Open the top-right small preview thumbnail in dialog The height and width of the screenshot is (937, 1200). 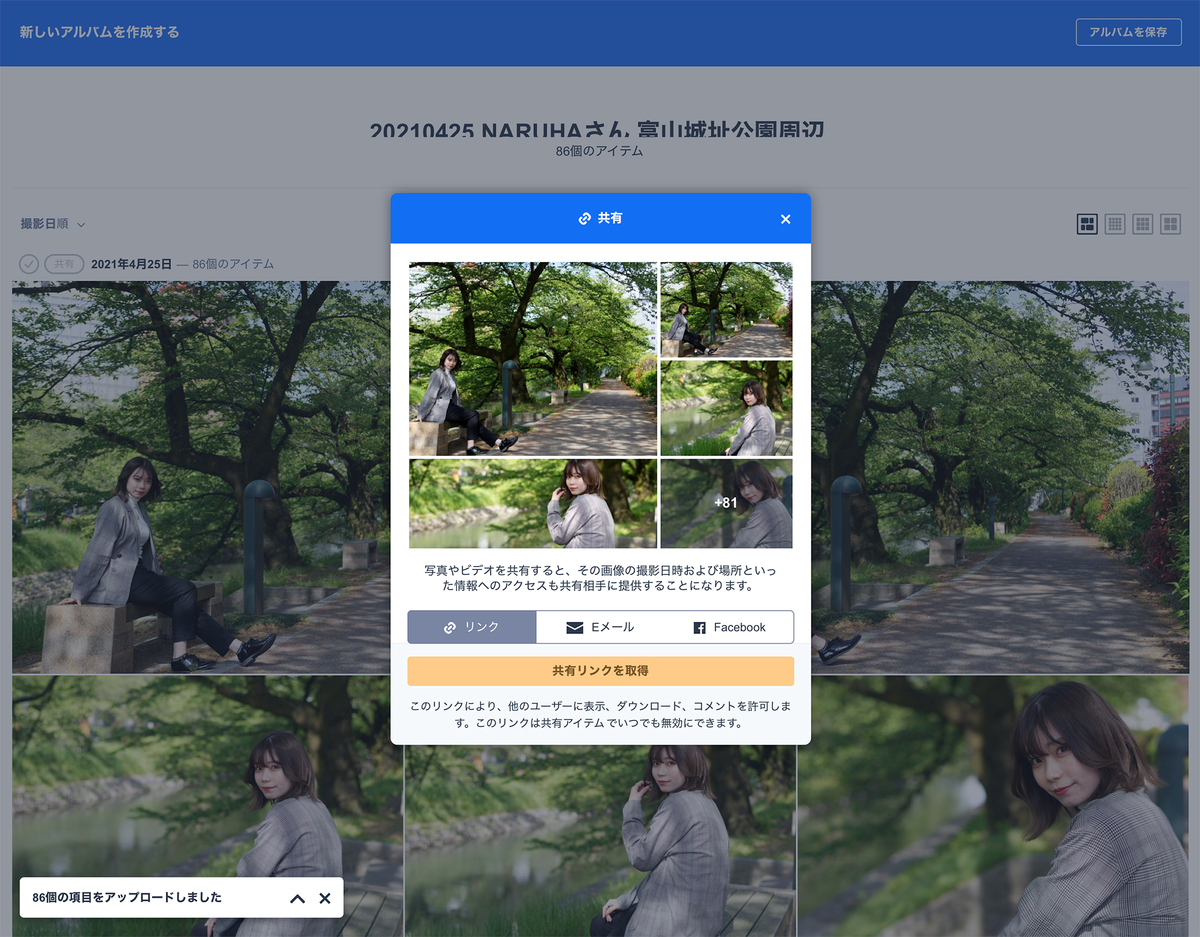click(726, 310)
